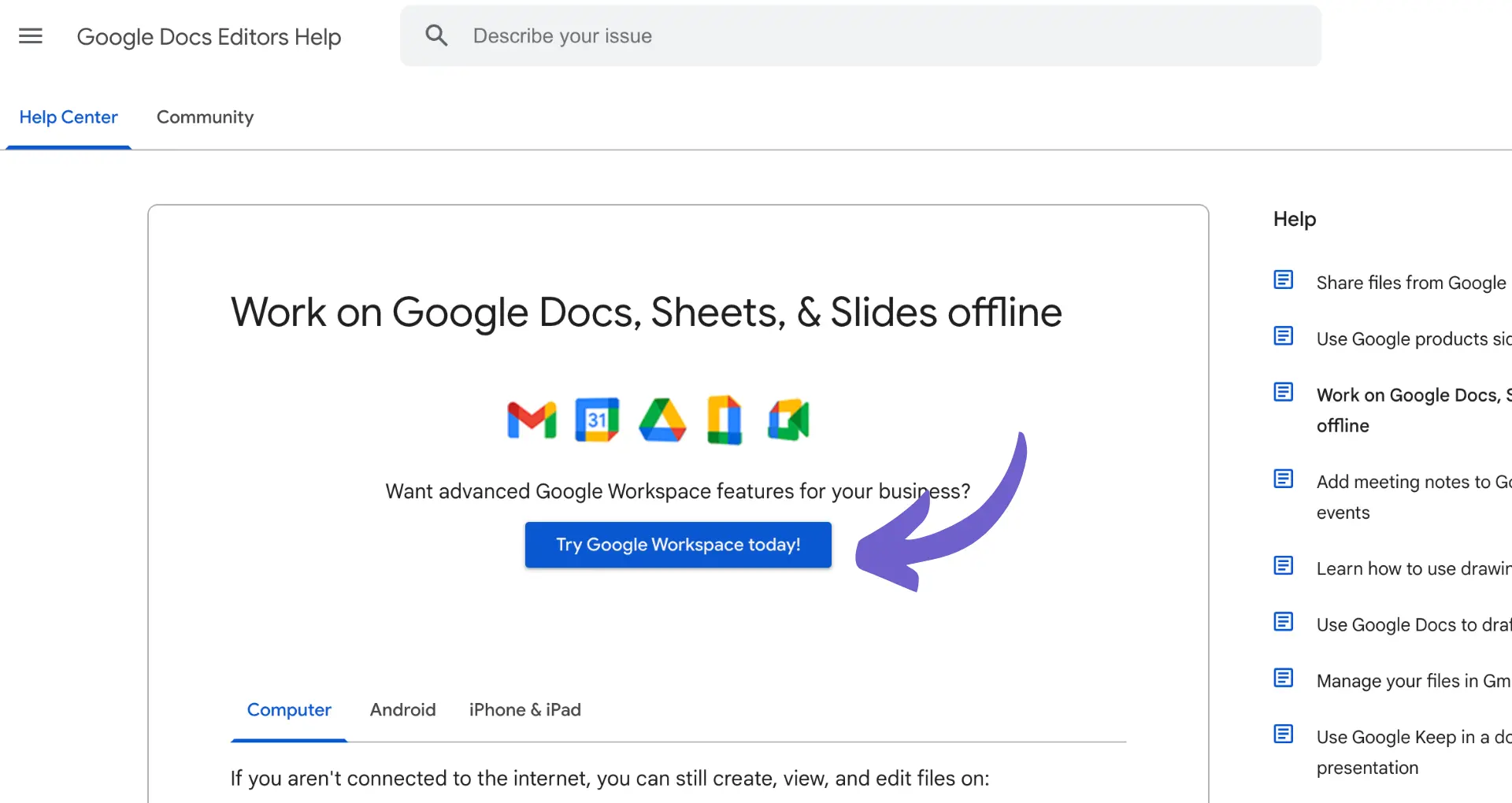The height and width of the screenshot is (803, 1512).
Task: Open the Share files from Google link
Action: [1411, 283]
